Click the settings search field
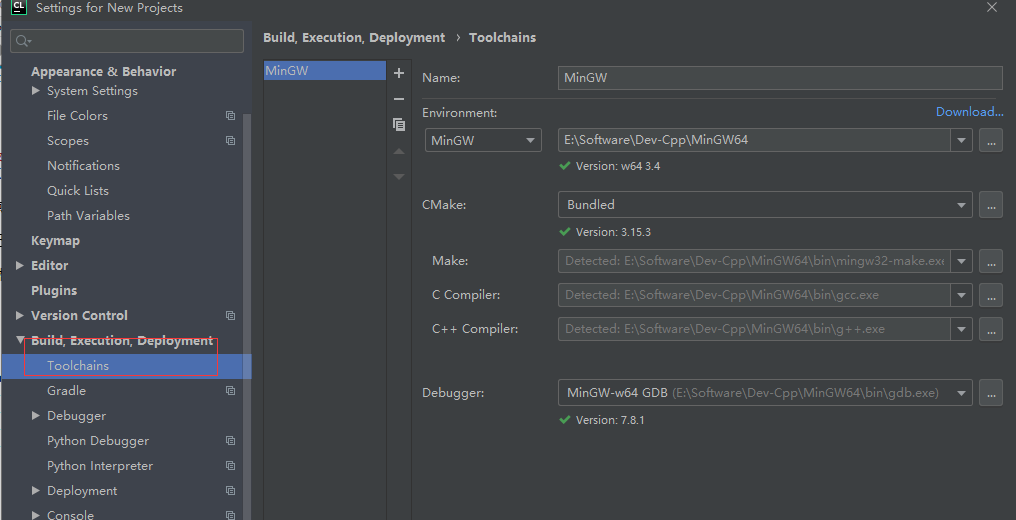 pyautogui.click(x=127, y=41)
